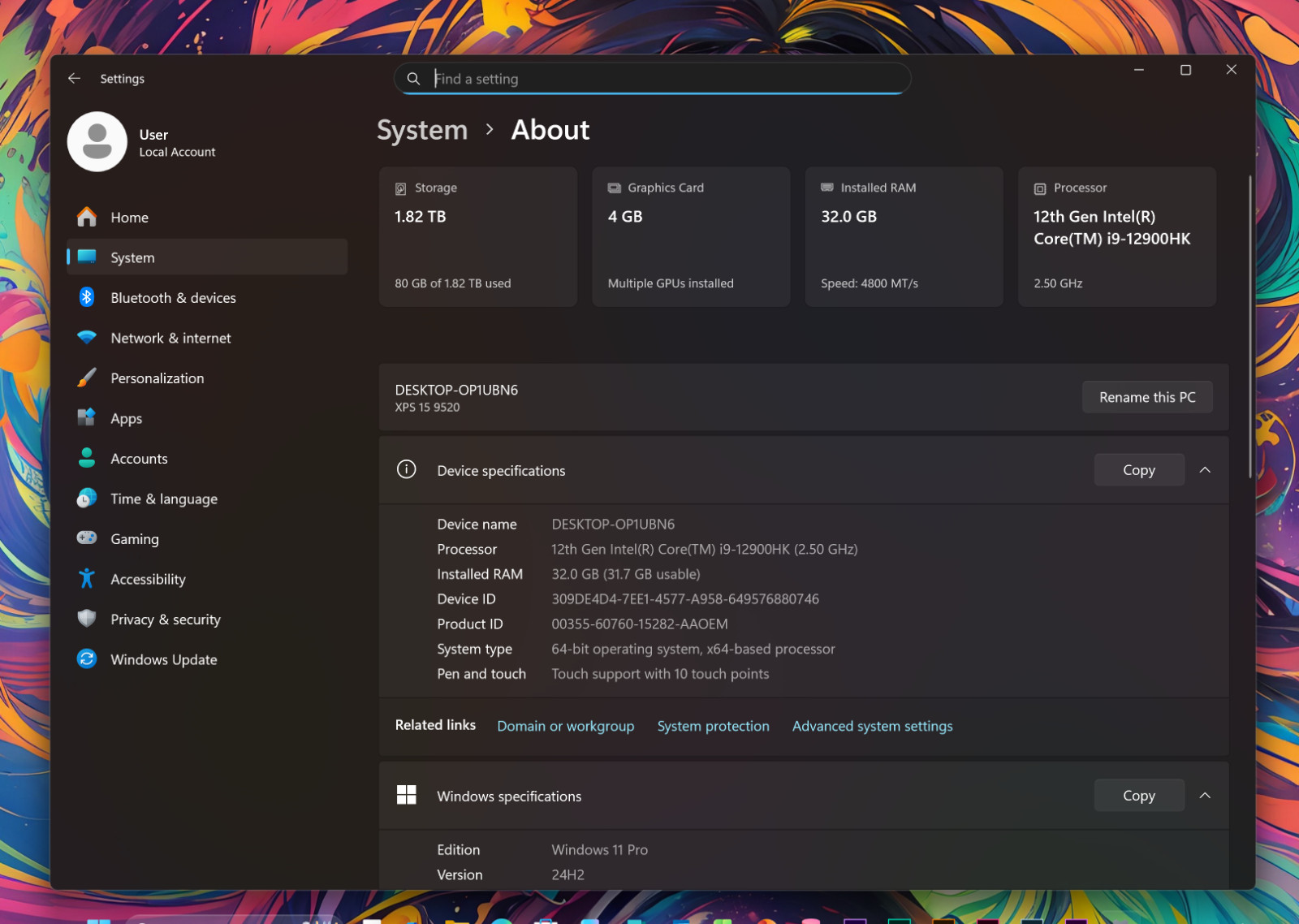Open Accessibility via figure icon
The image size is (1299, 924).
(x=87, y=578)
